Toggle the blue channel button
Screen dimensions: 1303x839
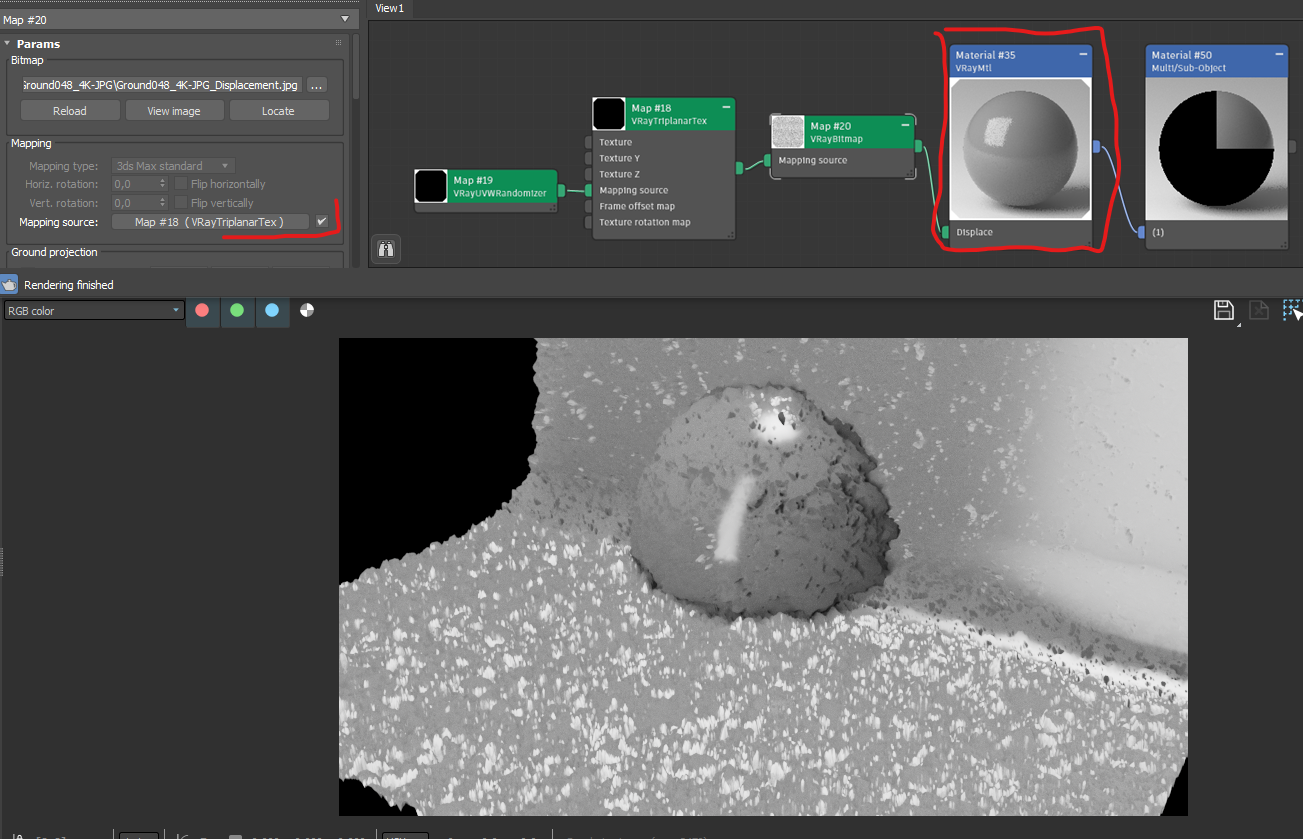[x=272, y=311]
